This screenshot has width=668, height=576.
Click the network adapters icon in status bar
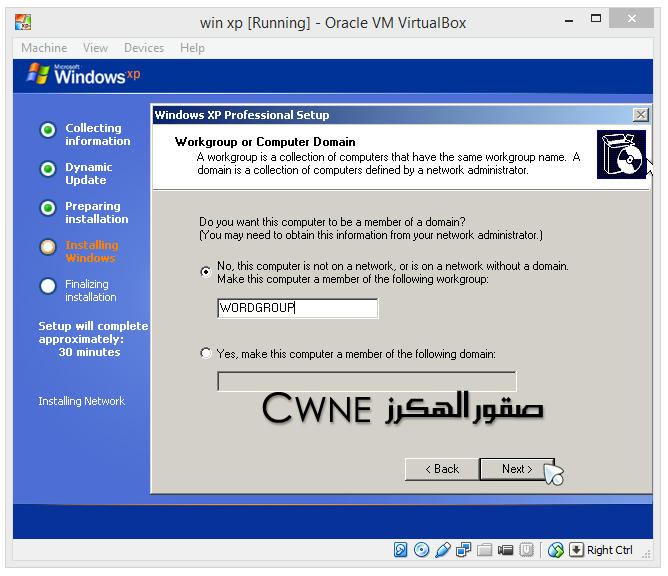[464, 550]
